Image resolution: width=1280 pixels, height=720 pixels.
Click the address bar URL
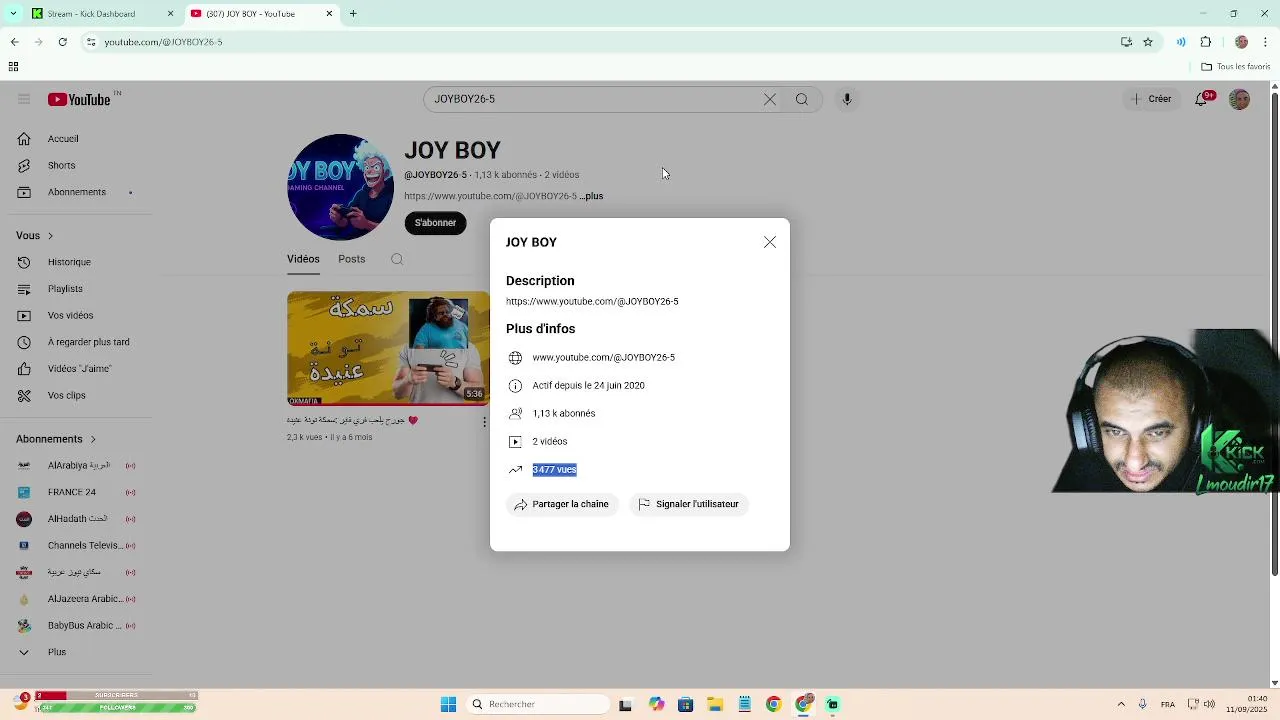tap(163, 42)
